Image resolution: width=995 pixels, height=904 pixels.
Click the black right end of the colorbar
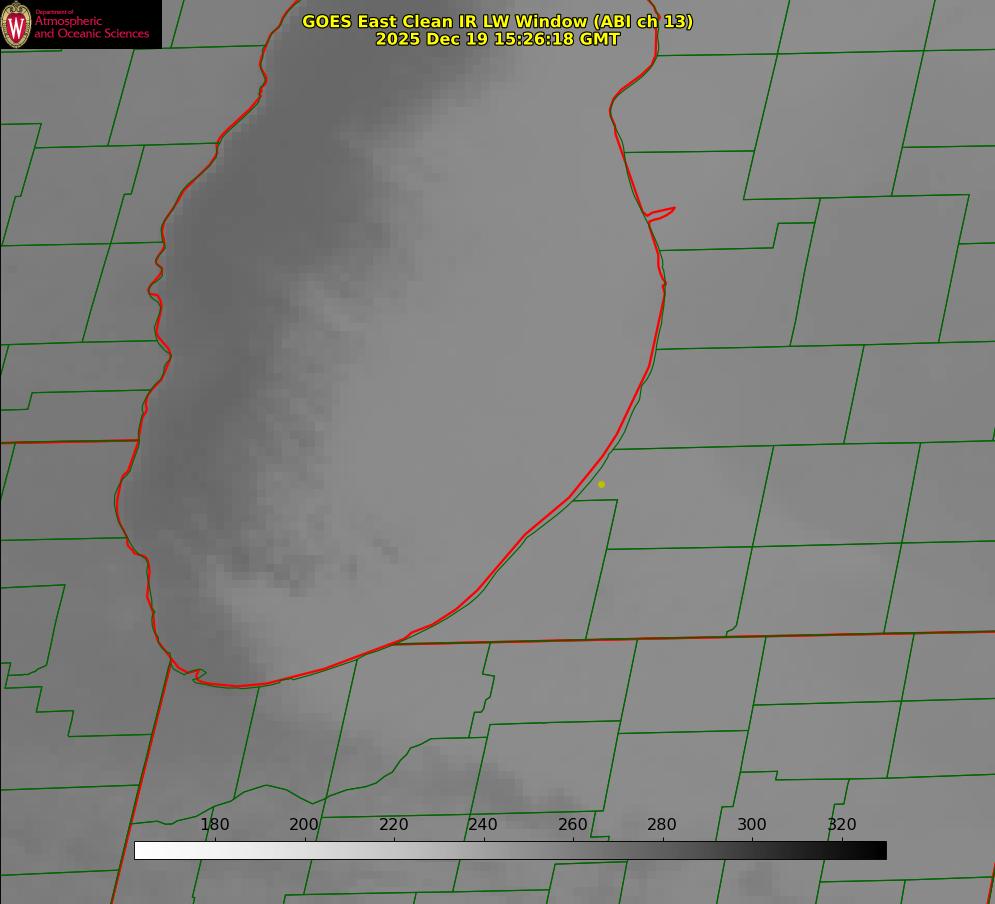tap(879, 850)
